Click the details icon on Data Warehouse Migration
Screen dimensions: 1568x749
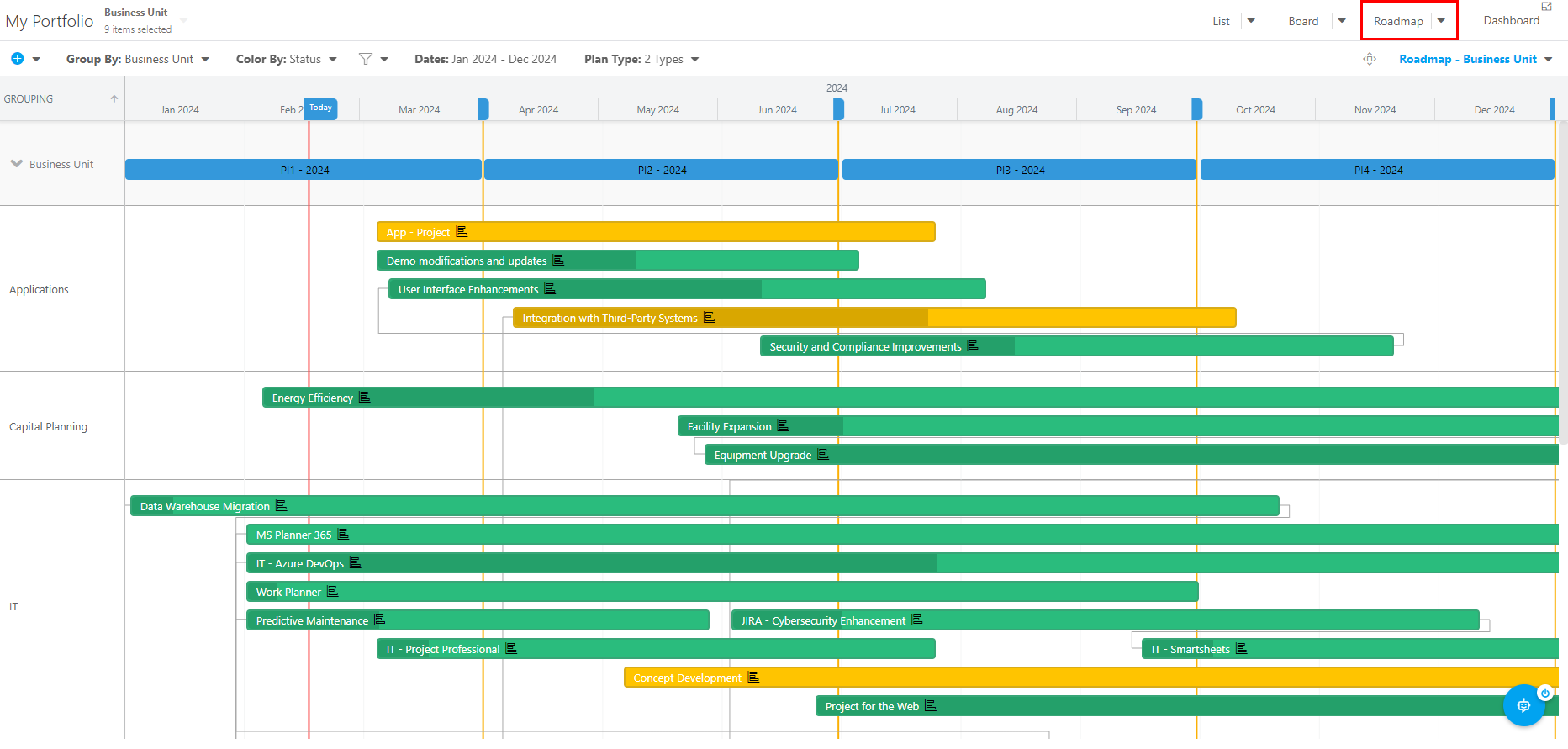point(282,506)
